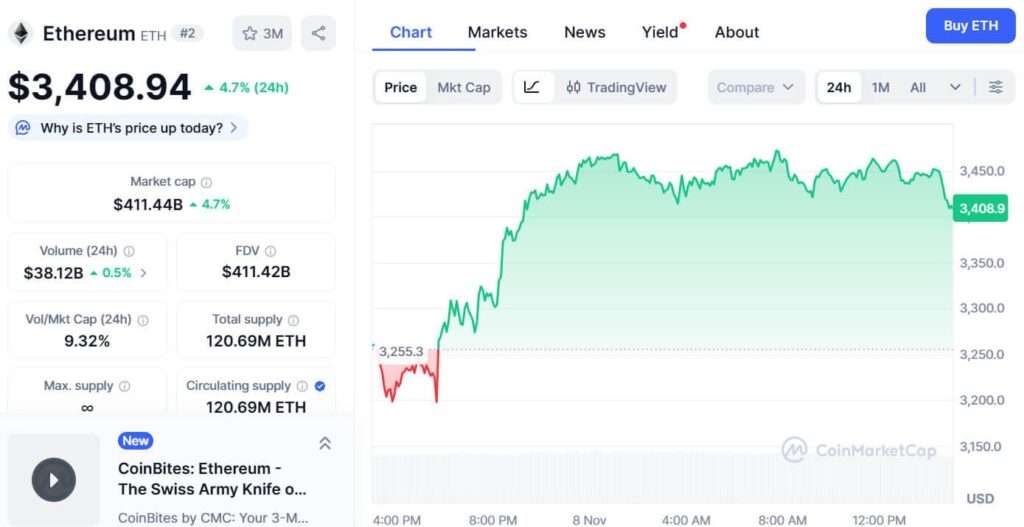Add Ethereum to watchlist via star button
The height and width of the screenshot is (527, 1024).
262,33
